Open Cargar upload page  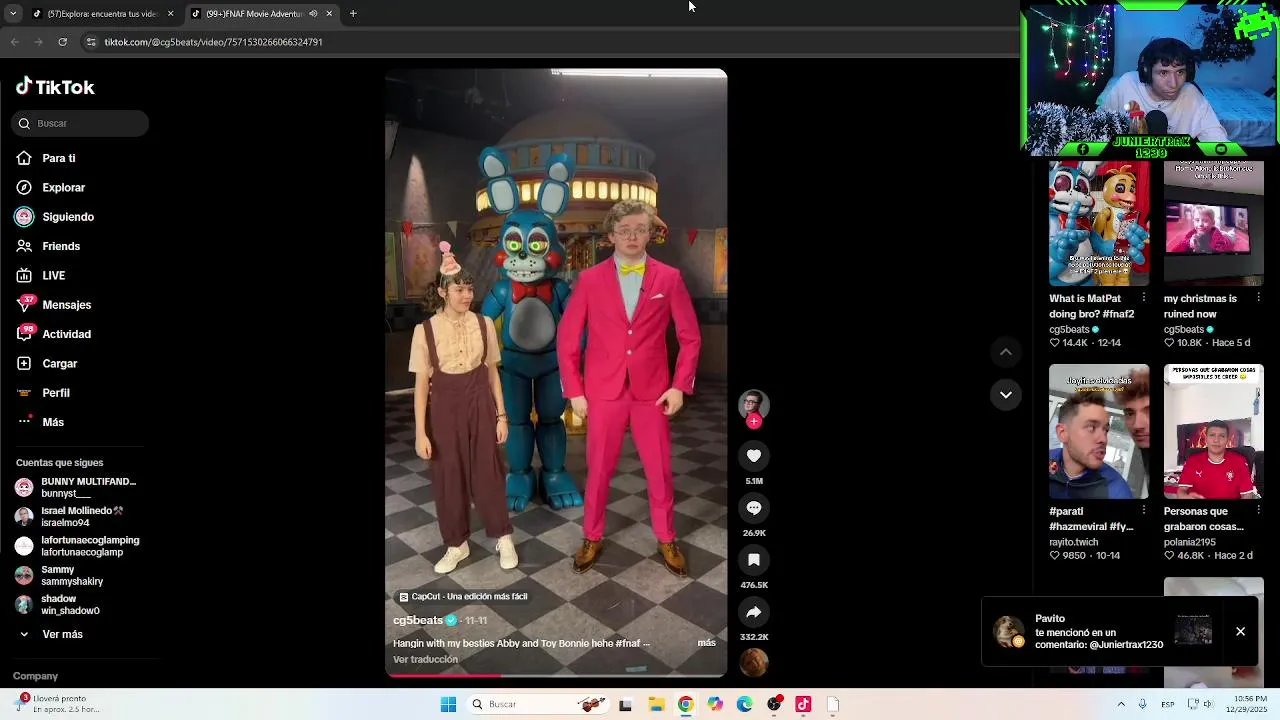(59, 363)
